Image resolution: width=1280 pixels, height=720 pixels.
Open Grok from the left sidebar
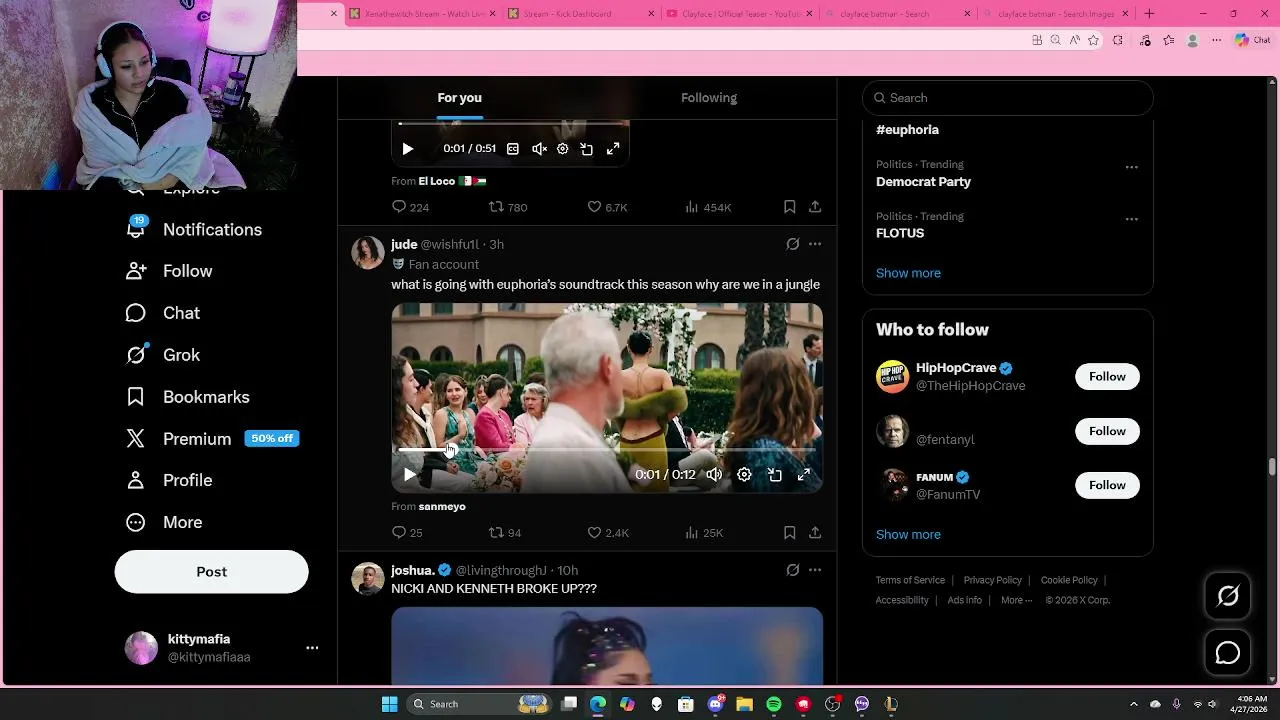coord(163,355)
